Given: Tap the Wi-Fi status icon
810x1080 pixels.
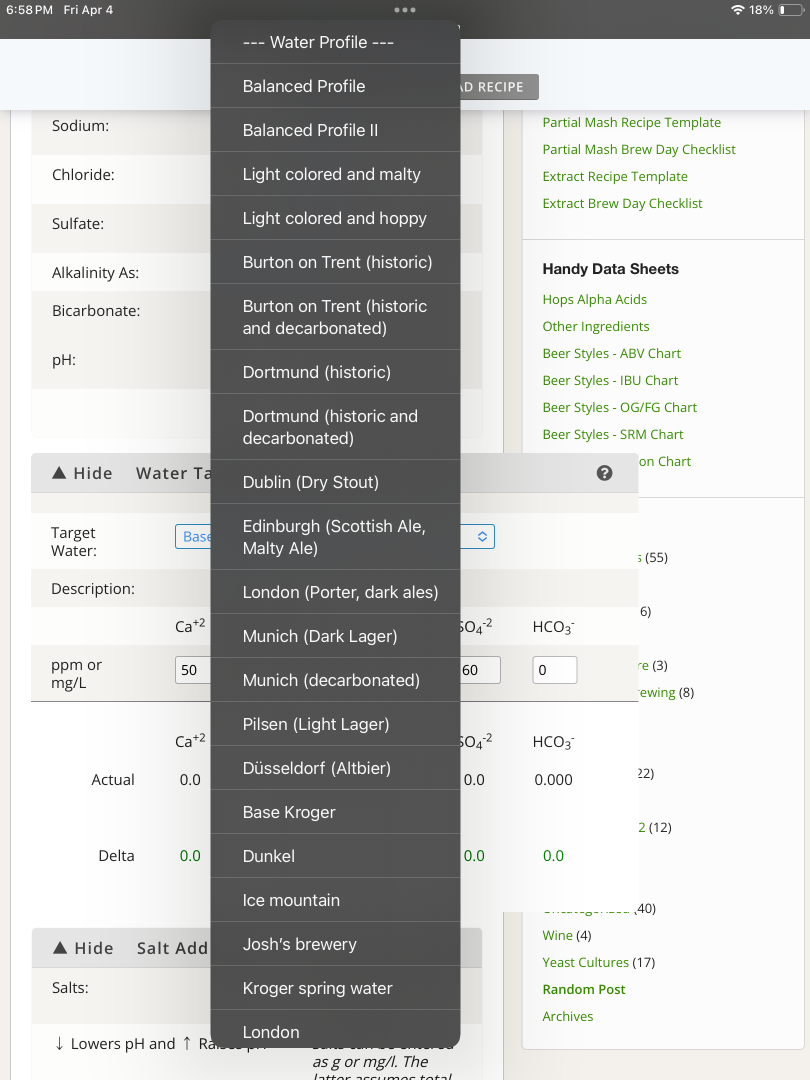Looking at the screenshot, I should (738, 10).
